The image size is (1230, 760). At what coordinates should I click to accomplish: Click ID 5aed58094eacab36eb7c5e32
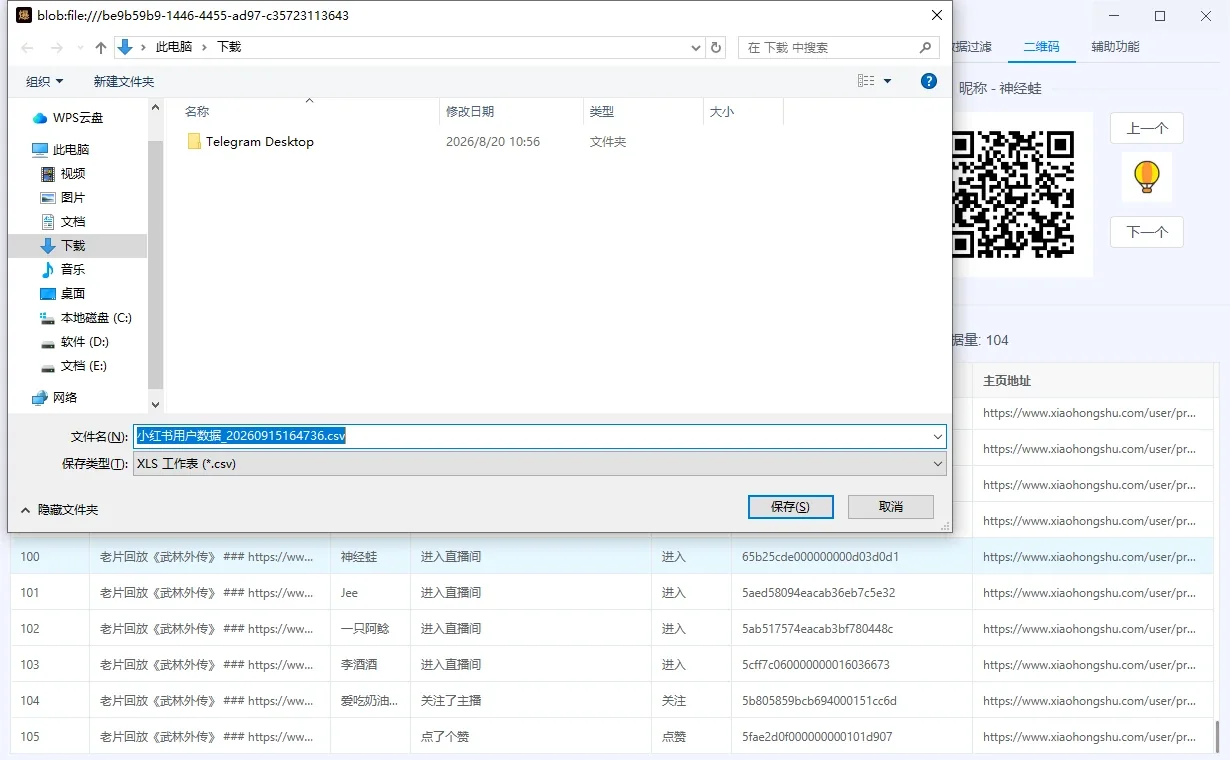[x=819, y=593]
